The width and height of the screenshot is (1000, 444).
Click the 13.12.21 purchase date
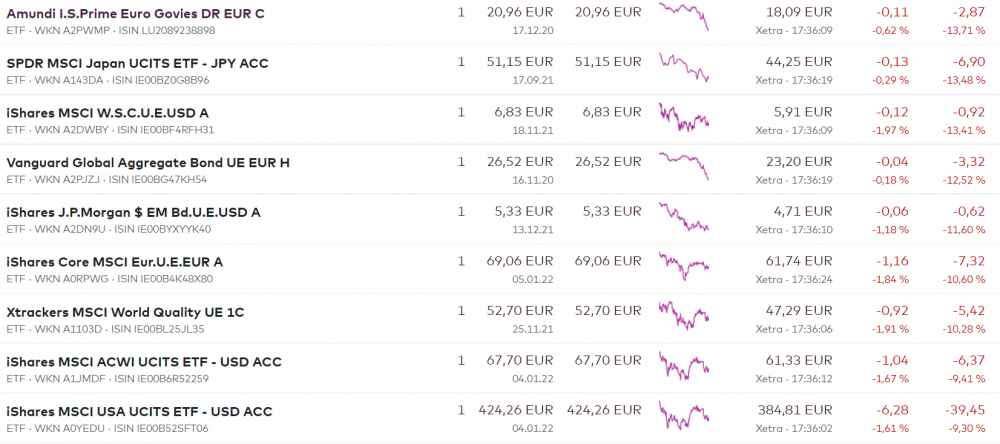(533, 229)
